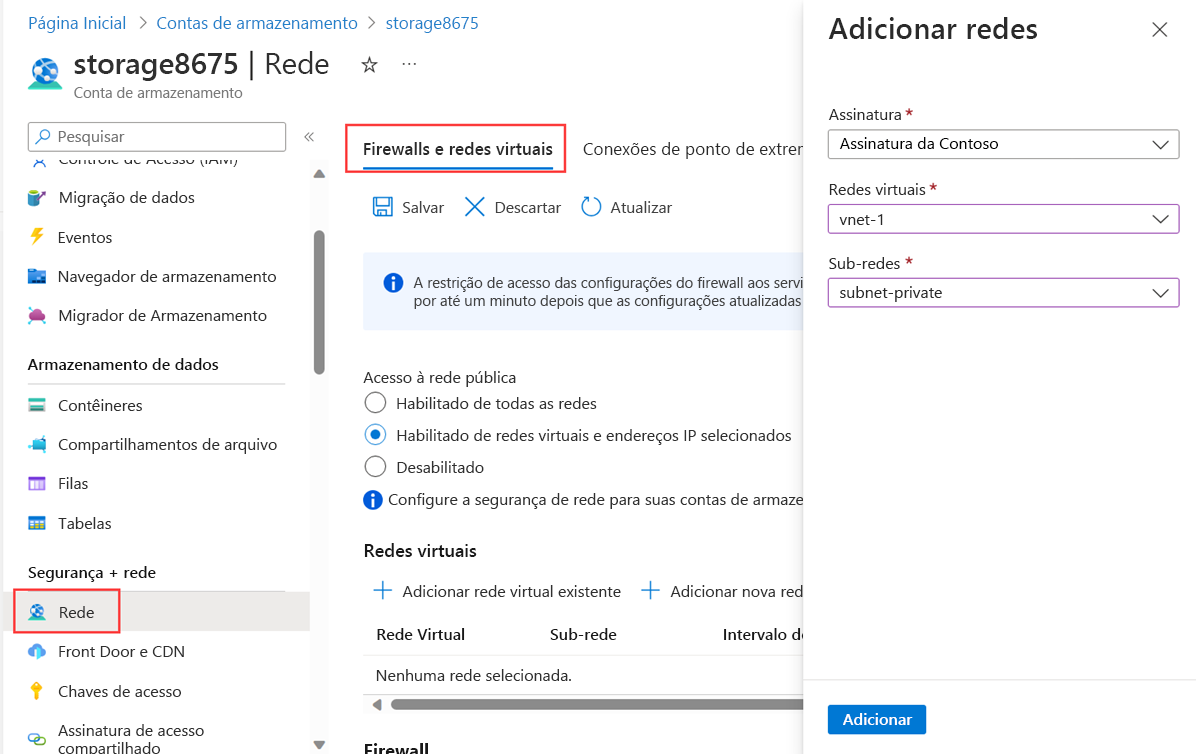This screenshot has height=754, width=1196.
Task: Expand the Redes virtuais dropdown
Action: point(1002,218)
